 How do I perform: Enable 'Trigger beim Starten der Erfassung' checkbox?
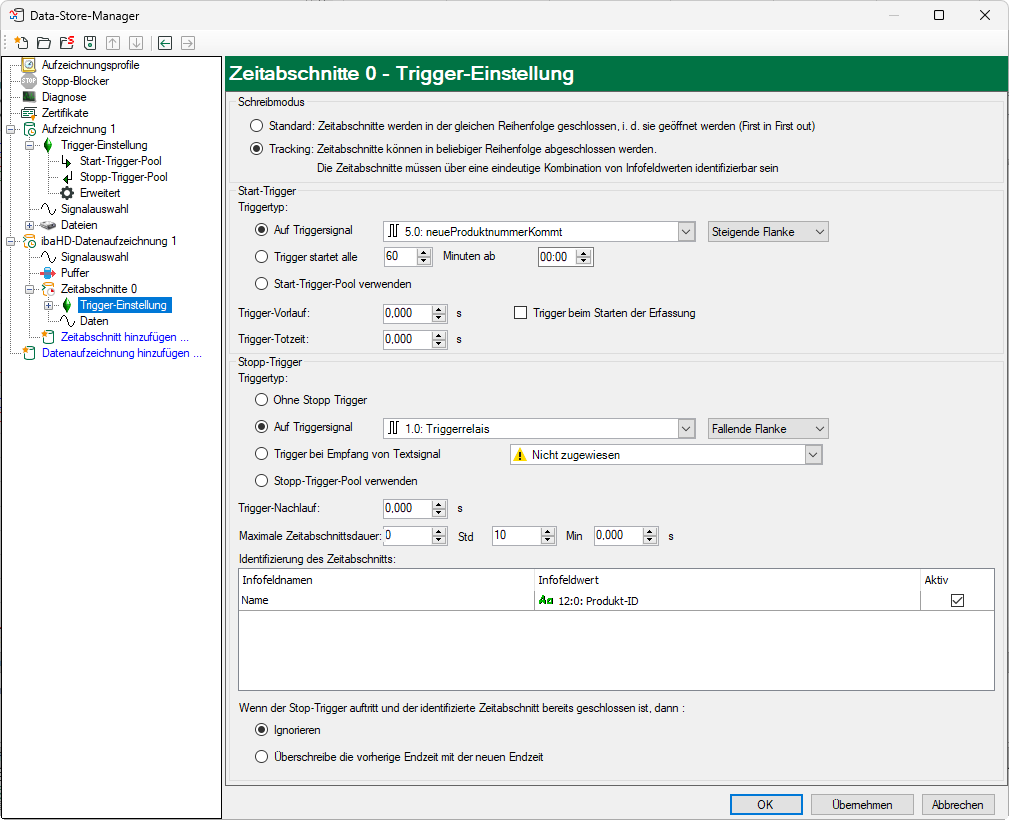point(520,313)
